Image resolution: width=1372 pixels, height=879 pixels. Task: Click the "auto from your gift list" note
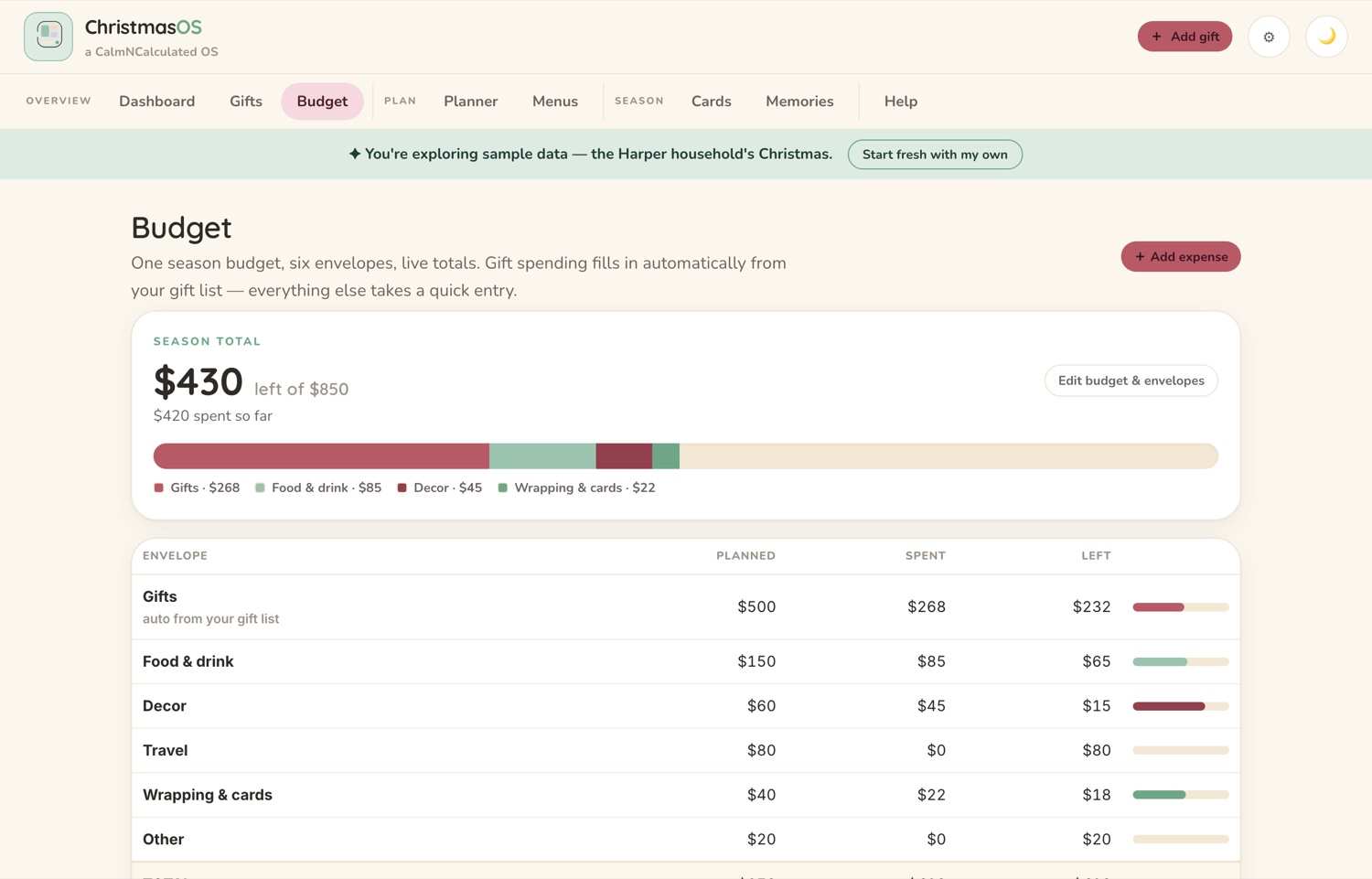point(210,619)
